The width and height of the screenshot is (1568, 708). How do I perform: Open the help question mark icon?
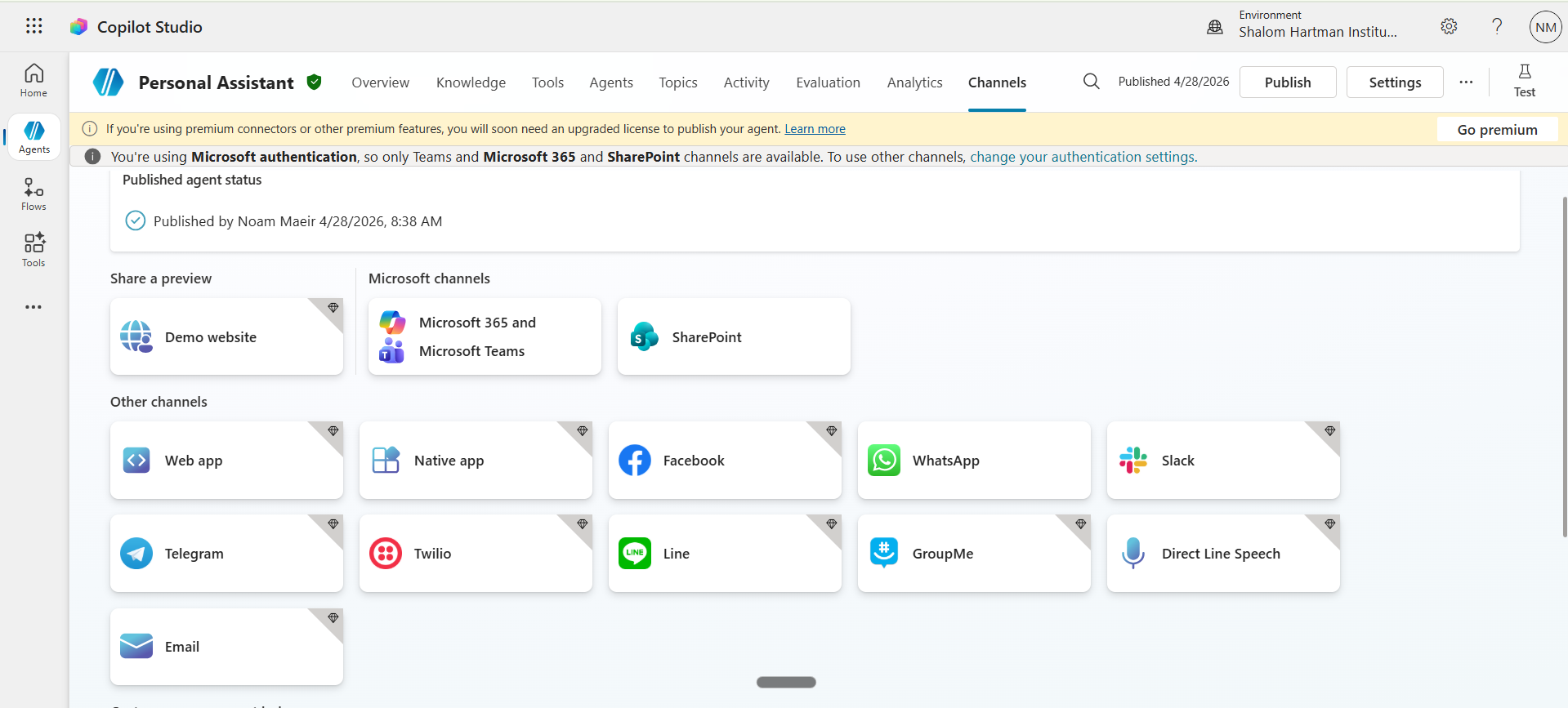1497,26
